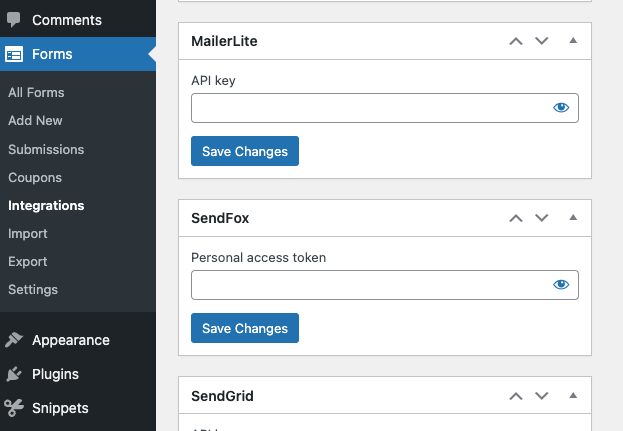Open the Export page
The width and height of the screenshot is (623, 431).
(28, 261)
